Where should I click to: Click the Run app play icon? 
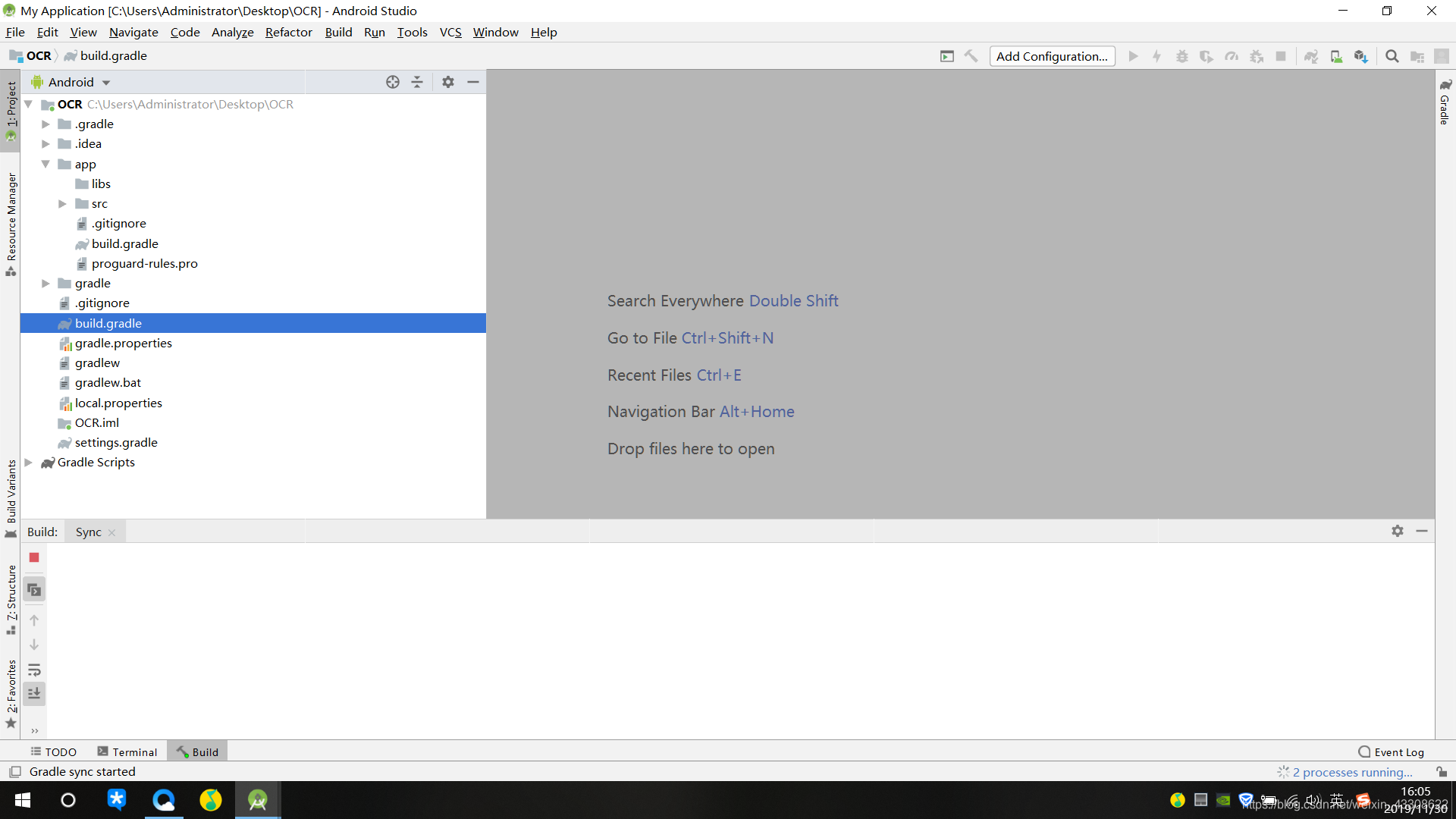1133,56
